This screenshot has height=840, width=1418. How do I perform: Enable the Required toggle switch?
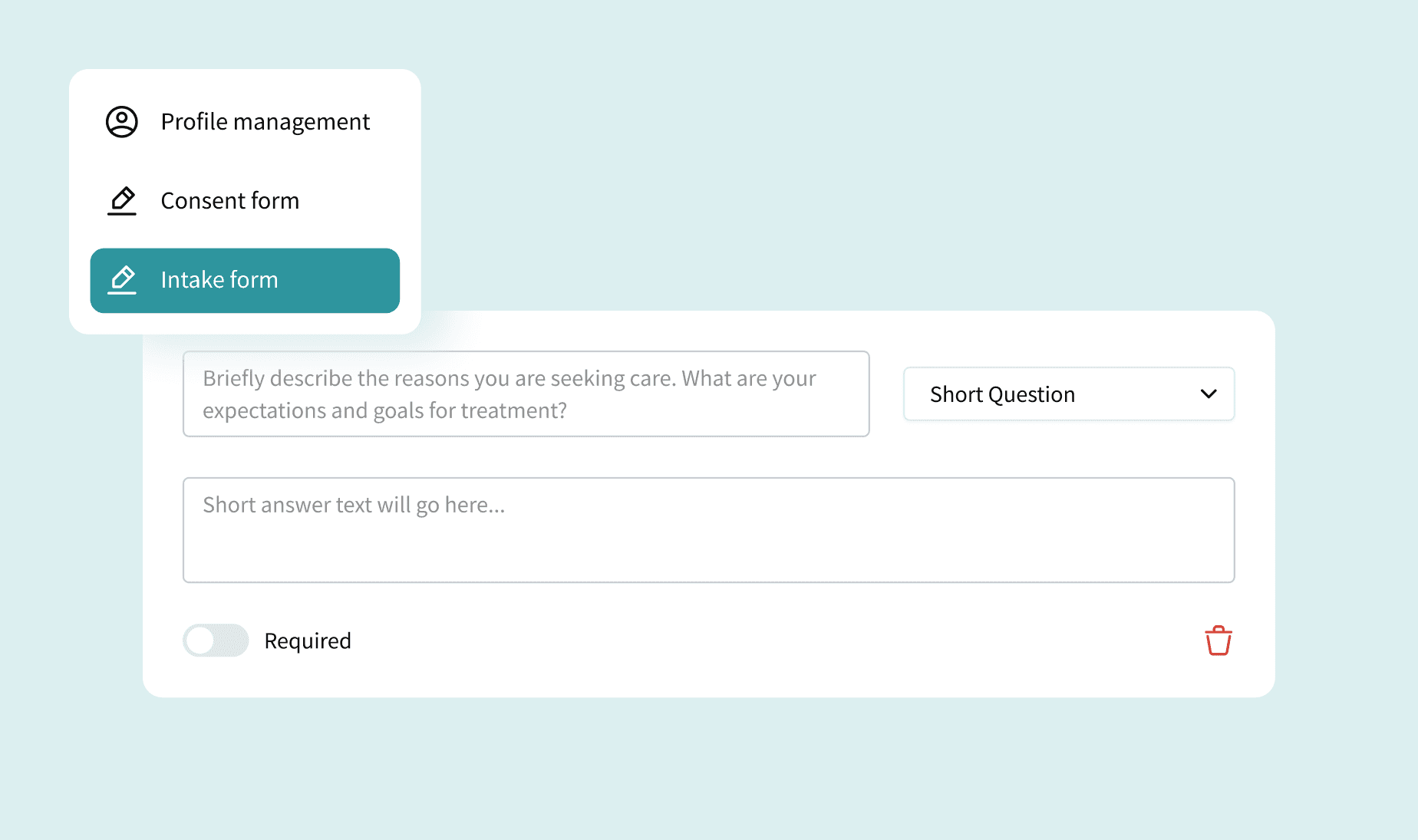click(x=216, y=641)
